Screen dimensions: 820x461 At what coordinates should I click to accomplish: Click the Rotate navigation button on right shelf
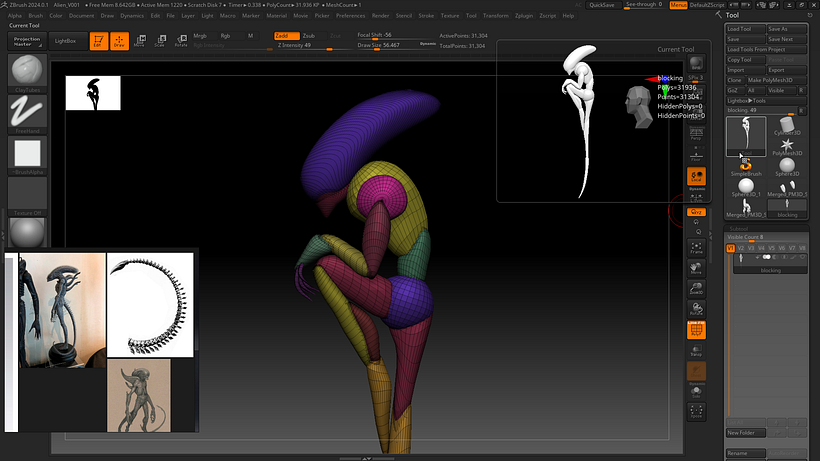tap(696, 308)
